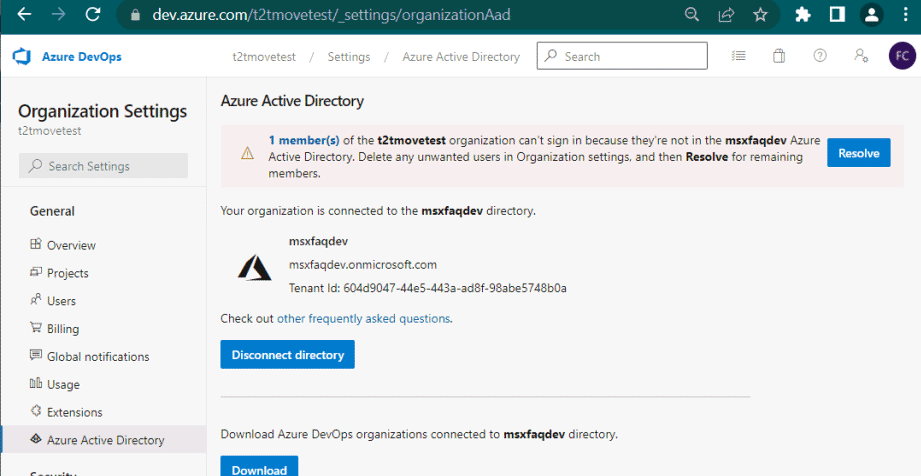Click the Organization Settings heading

(102, 111)
